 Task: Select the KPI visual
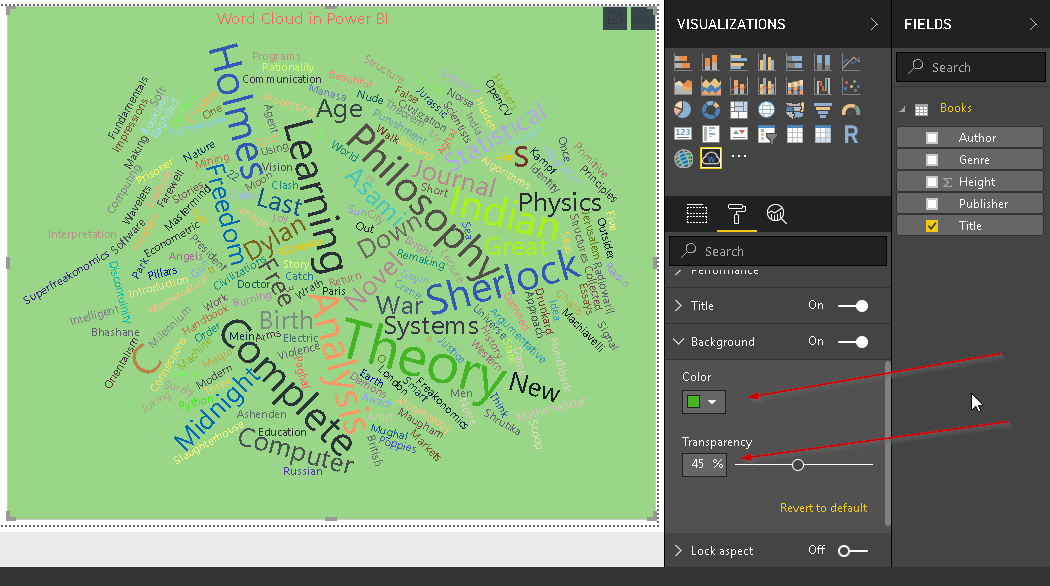click(x=739, y=134)
